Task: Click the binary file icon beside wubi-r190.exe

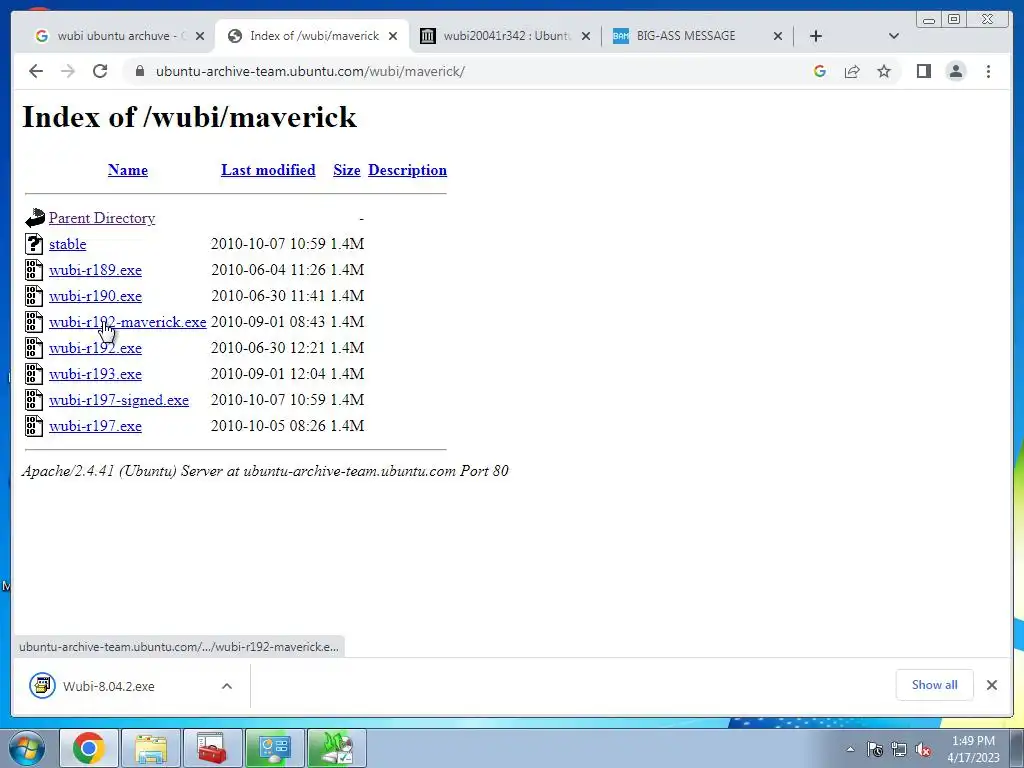Action: pyautogui.click(x=34, y=296)
